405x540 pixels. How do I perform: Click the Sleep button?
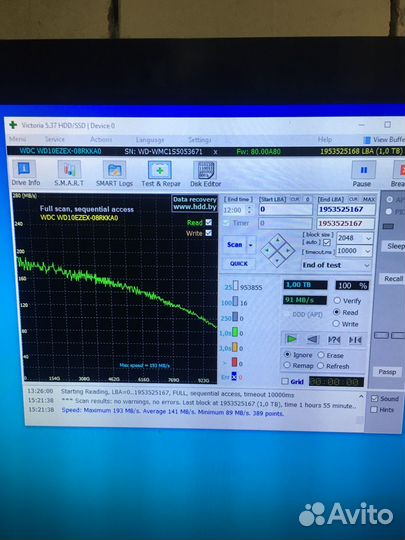(395, 246)
